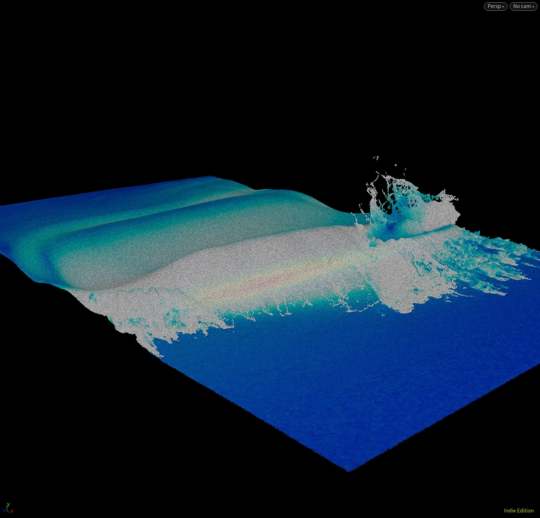
Task: Click the bottom corner of the water plane
Action: point(349,469)
